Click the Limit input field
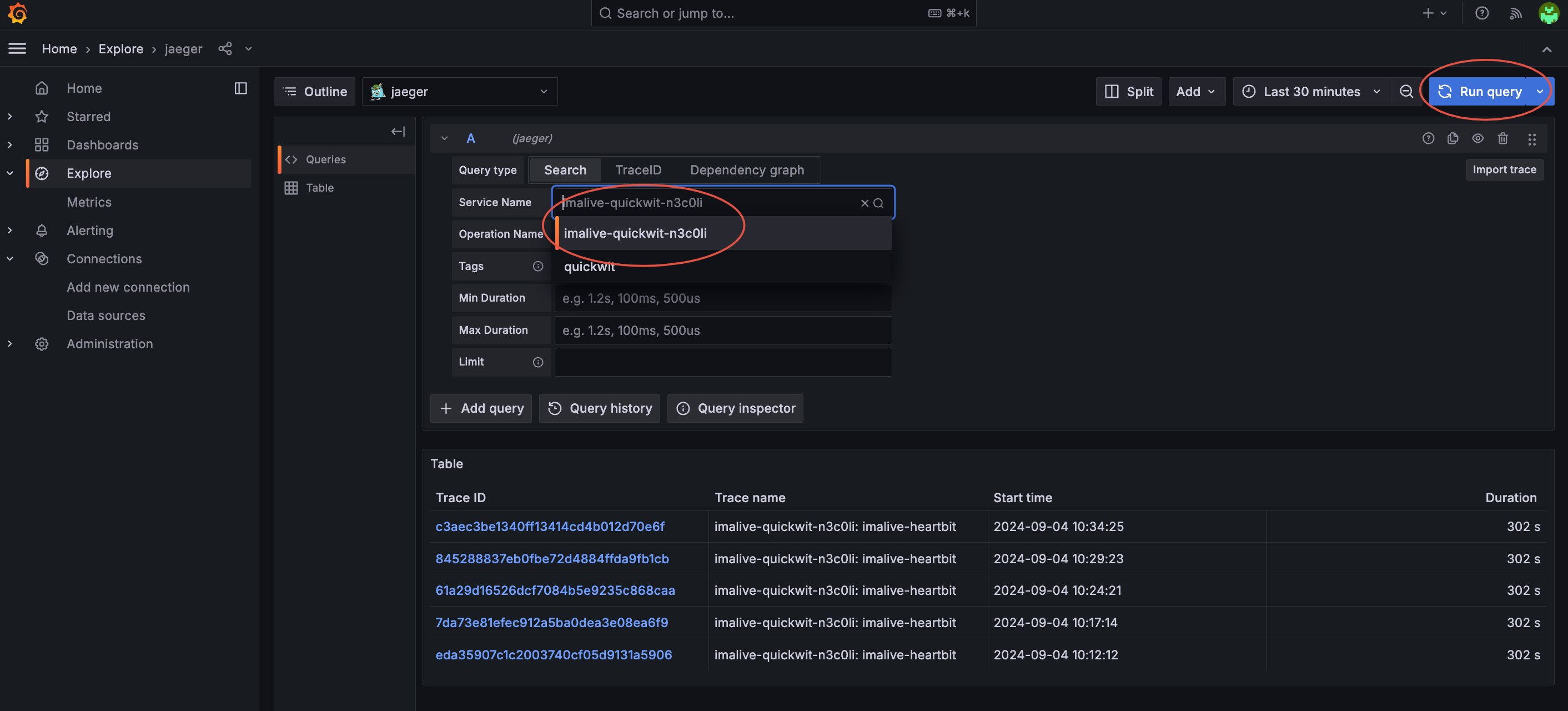The width and height of the screenshot is (1568, 711). click(723, 362)
